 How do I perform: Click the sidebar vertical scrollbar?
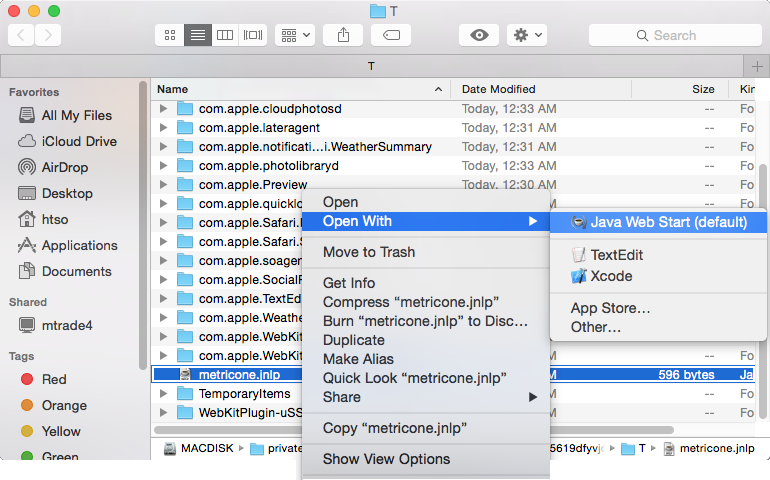tap(143, 225)
